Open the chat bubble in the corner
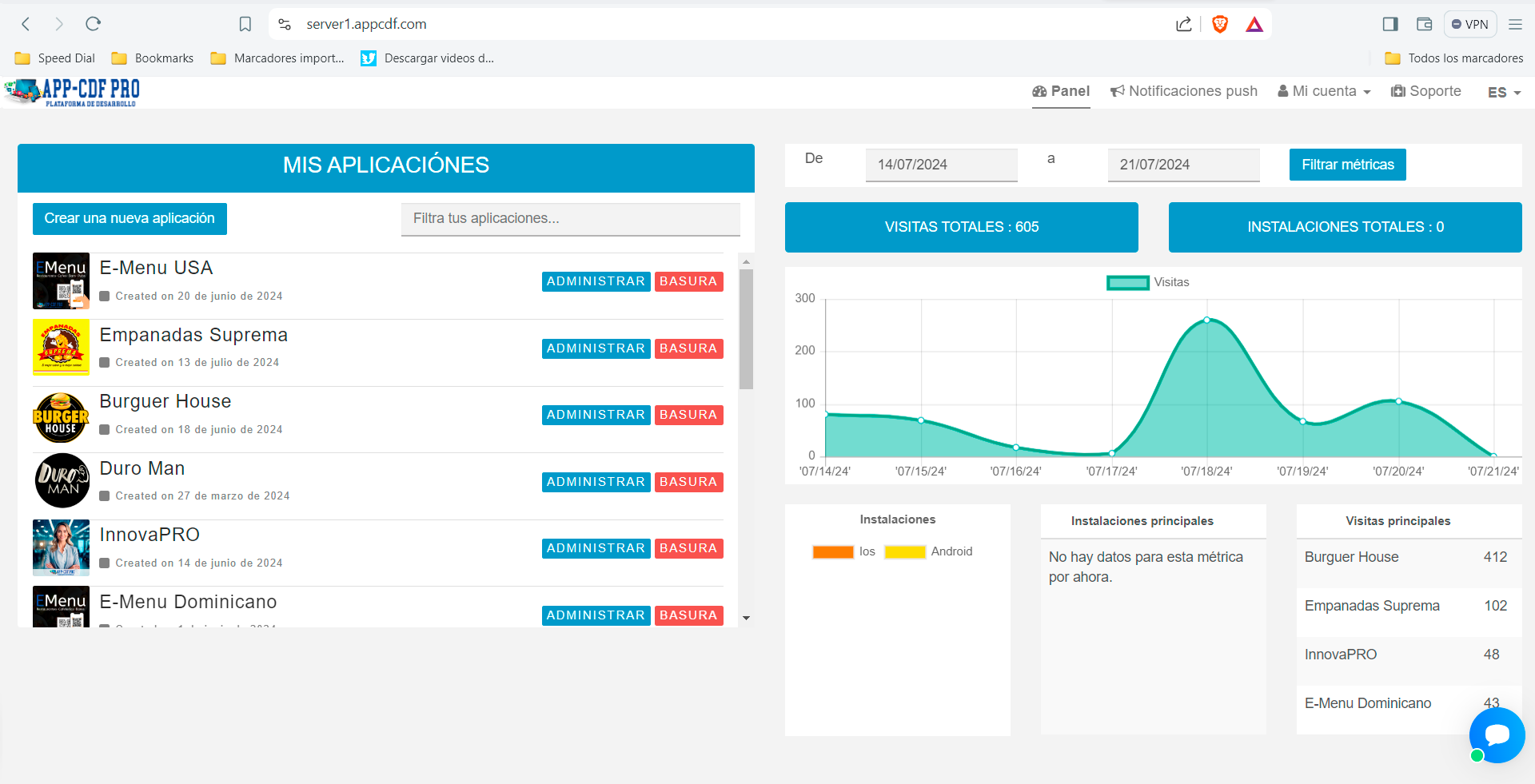1535x784 pixels. (1496, 734)
